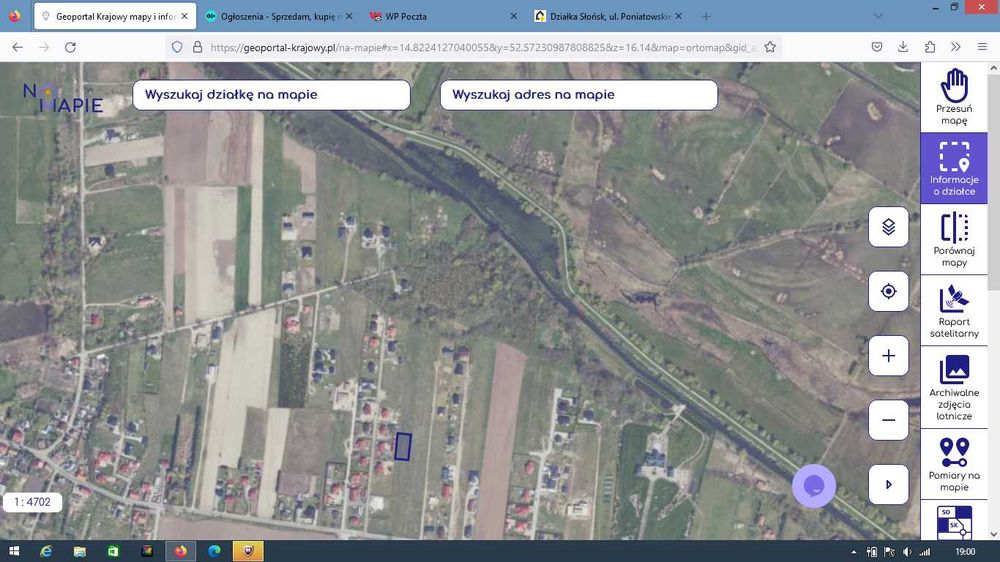Reload the current page
The image size is (1000, 562).
[x=70, y=47]
